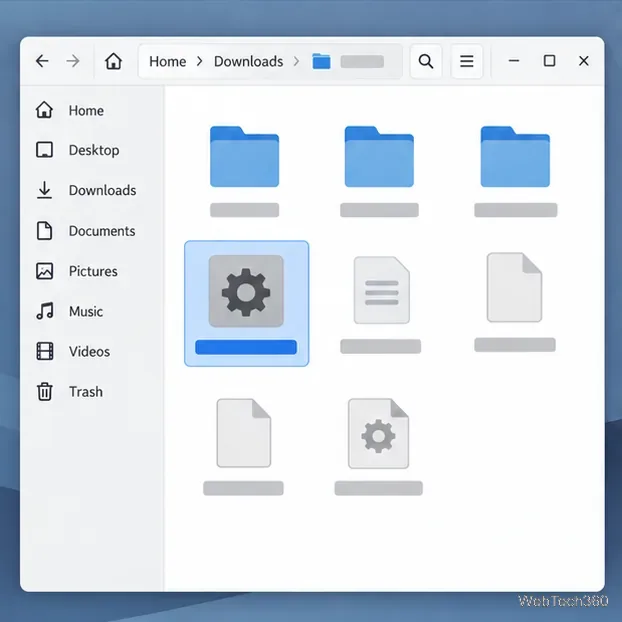622x622 pixels.
Task: Click the Music sidebar note icon
Action: (45, 311)
